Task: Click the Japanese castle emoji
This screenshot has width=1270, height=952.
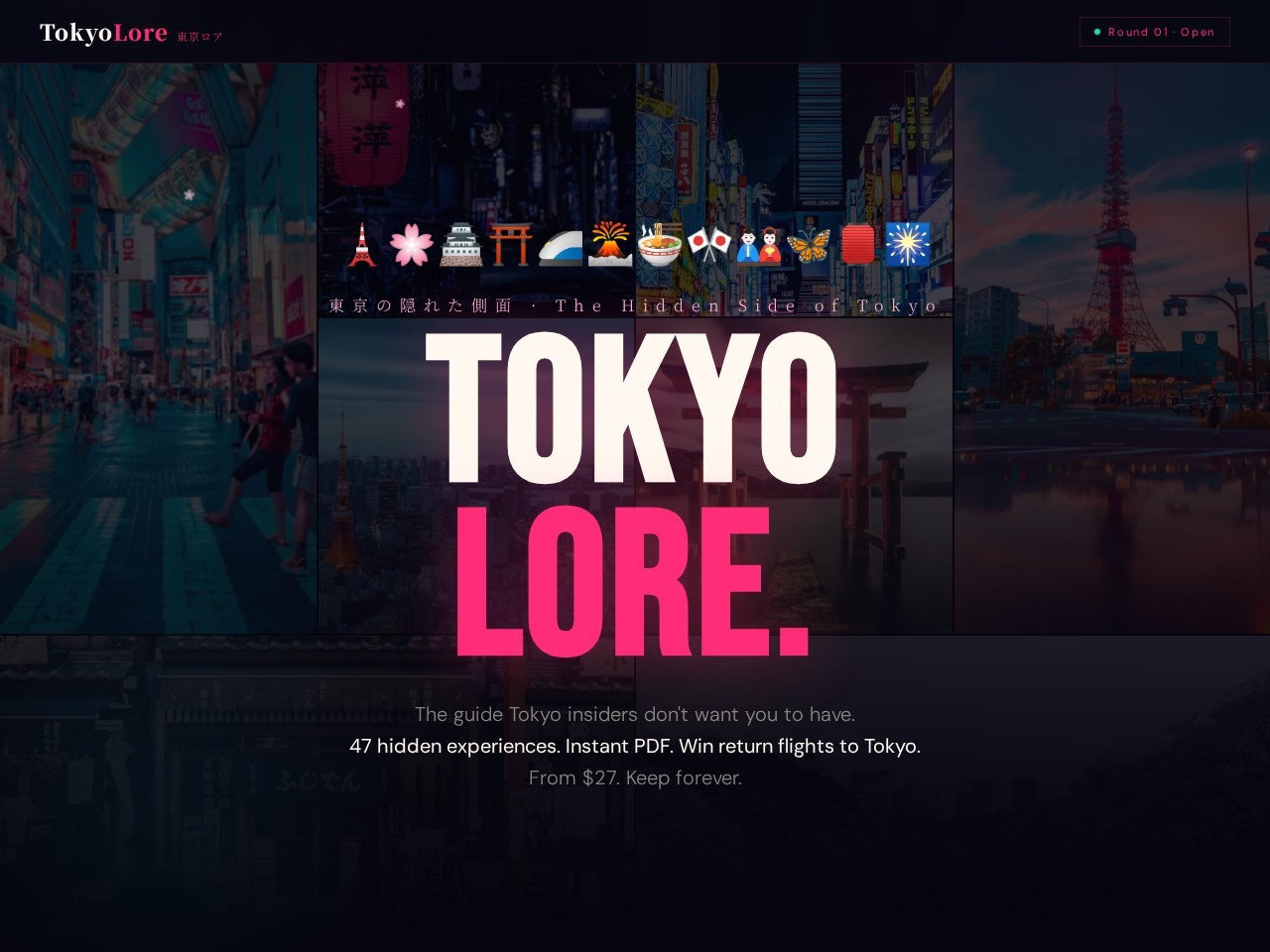Action: [461, 245]
